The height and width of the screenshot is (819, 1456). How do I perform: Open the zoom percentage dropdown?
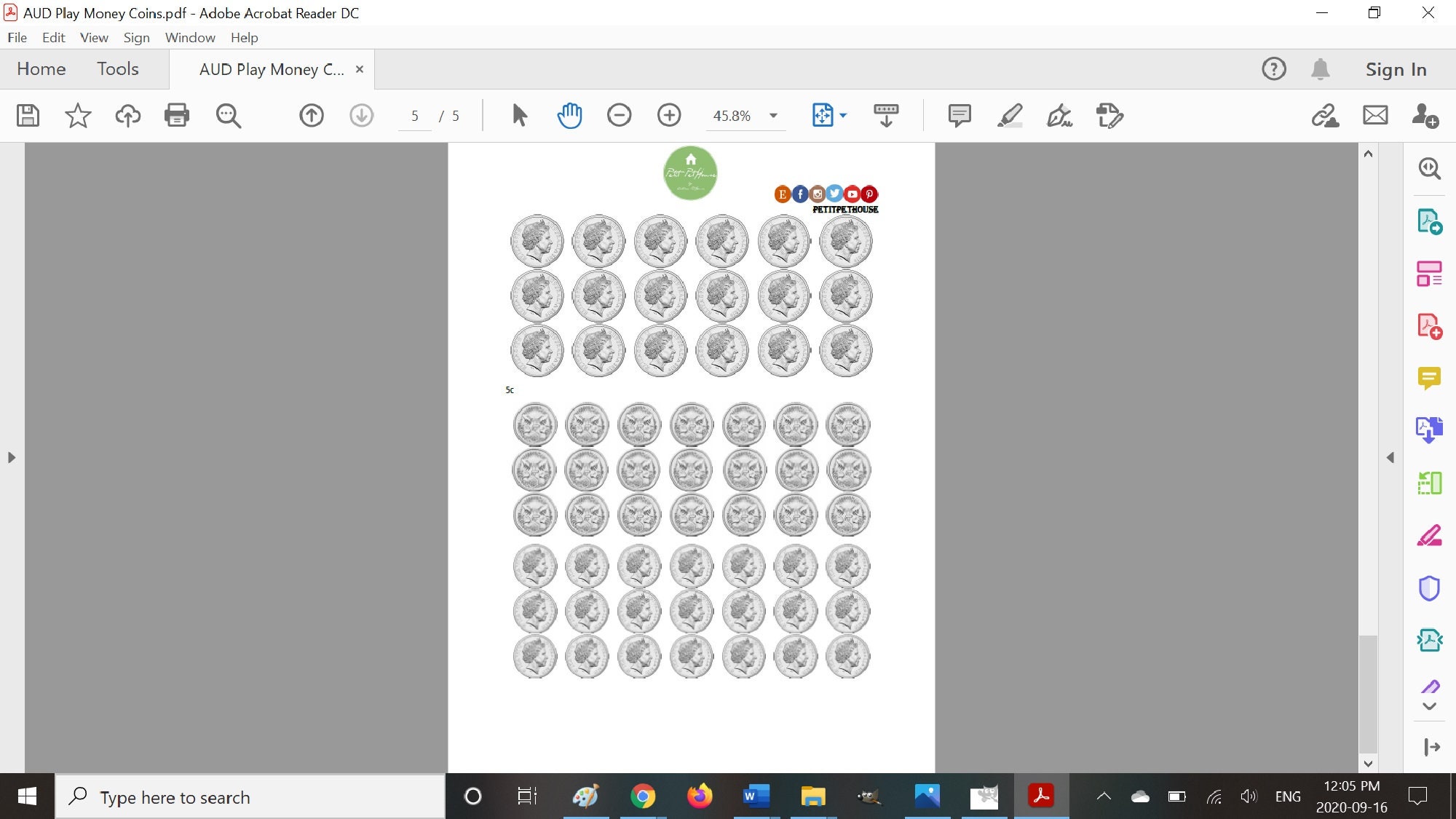point(773,115)
